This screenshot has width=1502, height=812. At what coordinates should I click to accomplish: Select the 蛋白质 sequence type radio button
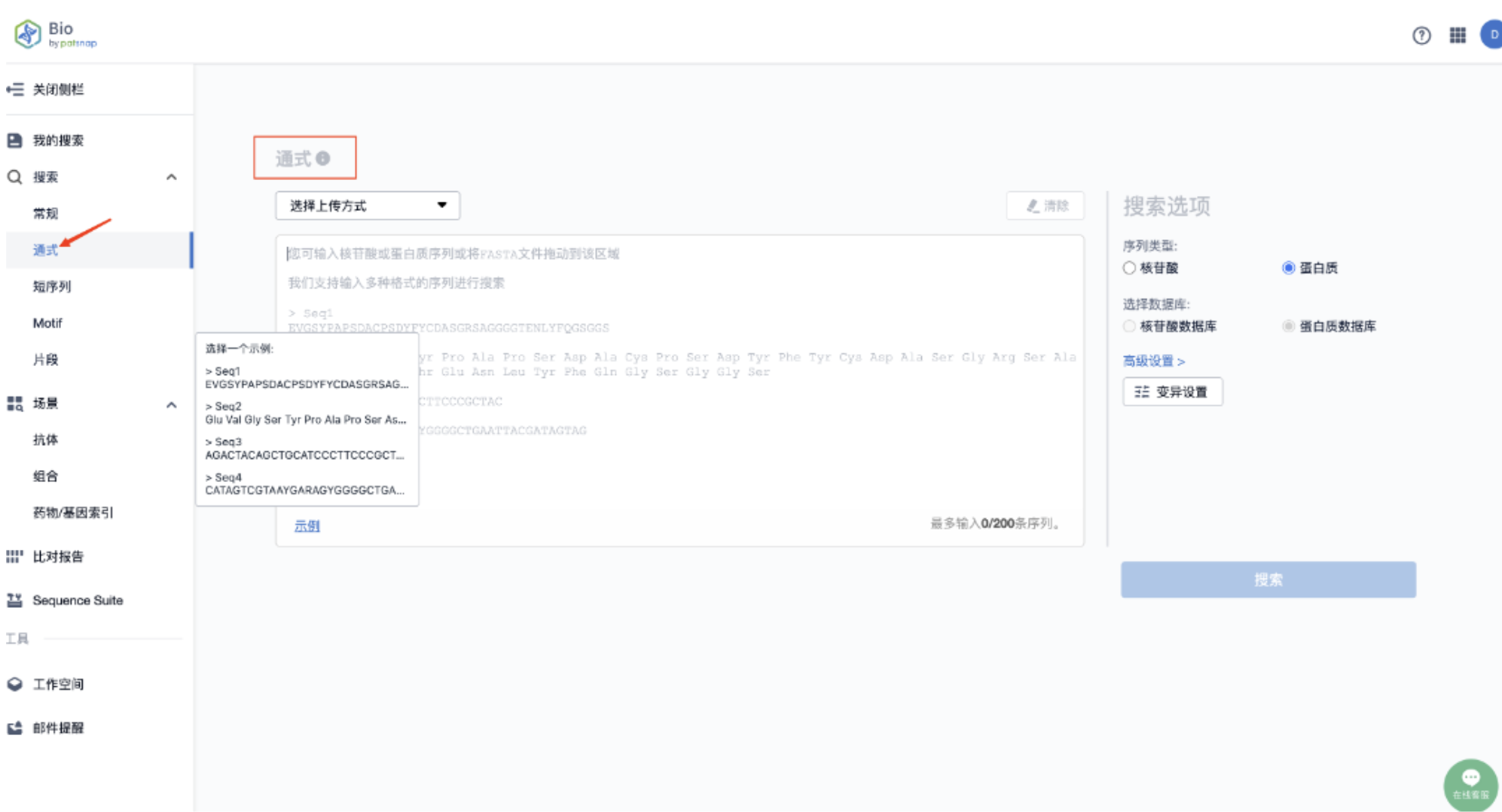click(1288, 268)
